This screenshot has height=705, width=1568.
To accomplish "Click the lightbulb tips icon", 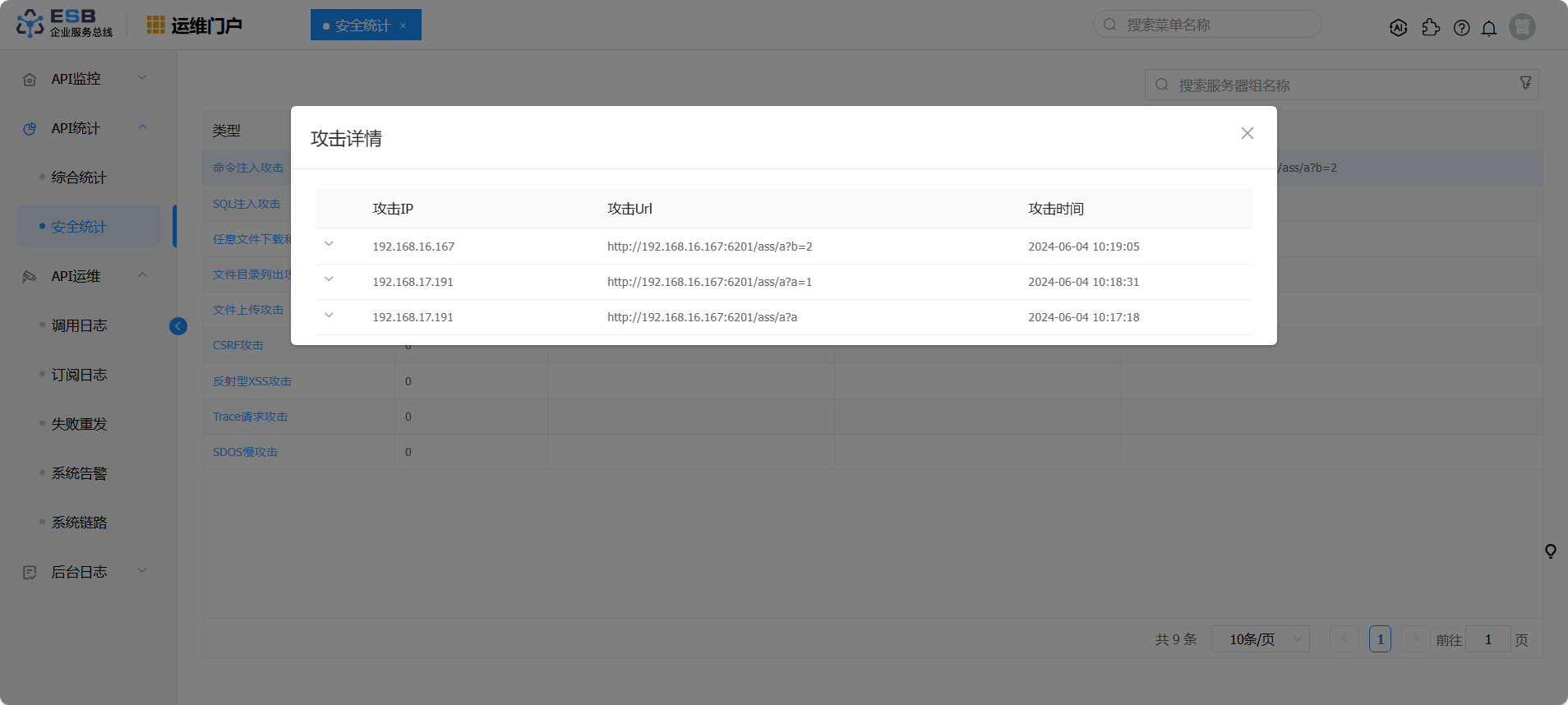I will [x=1550, y=551].
